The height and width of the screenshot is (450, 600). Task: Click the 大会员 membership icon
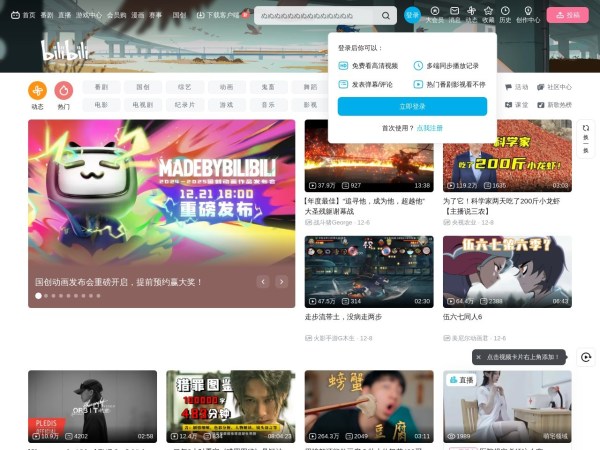(434, 14)
